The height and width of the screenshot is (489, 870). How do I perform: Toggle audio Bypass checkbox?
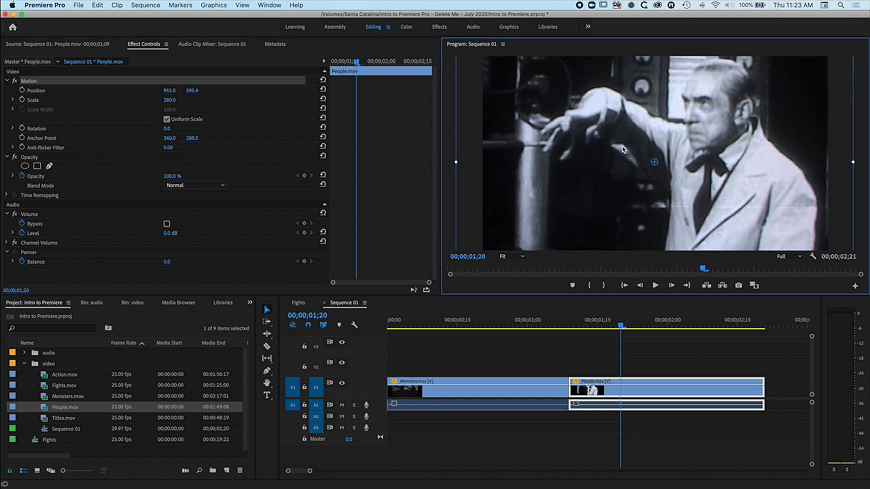166,224
